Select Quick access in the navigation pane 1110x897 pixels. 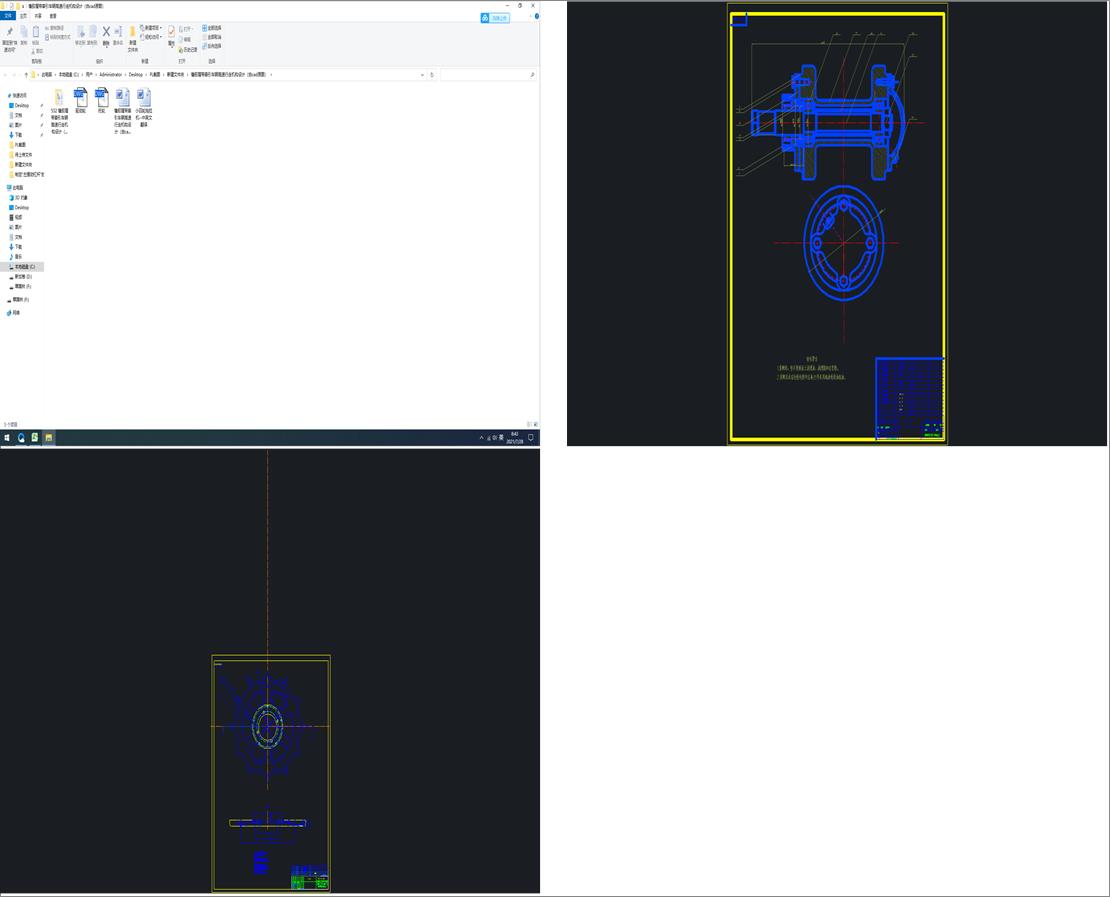click(x=18, y=95)
